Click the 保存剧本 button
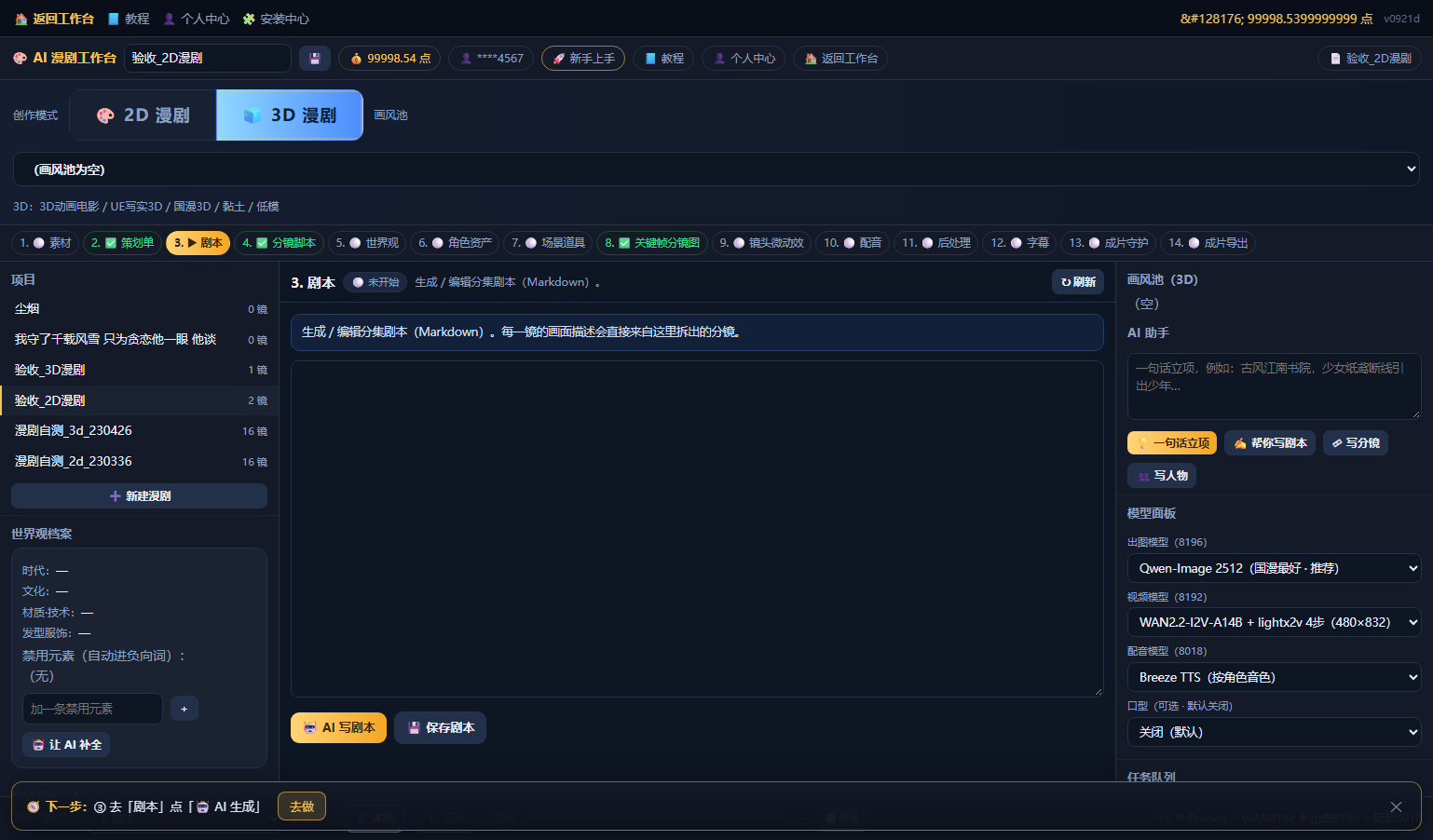The image size is (1433, 840). 440,727
